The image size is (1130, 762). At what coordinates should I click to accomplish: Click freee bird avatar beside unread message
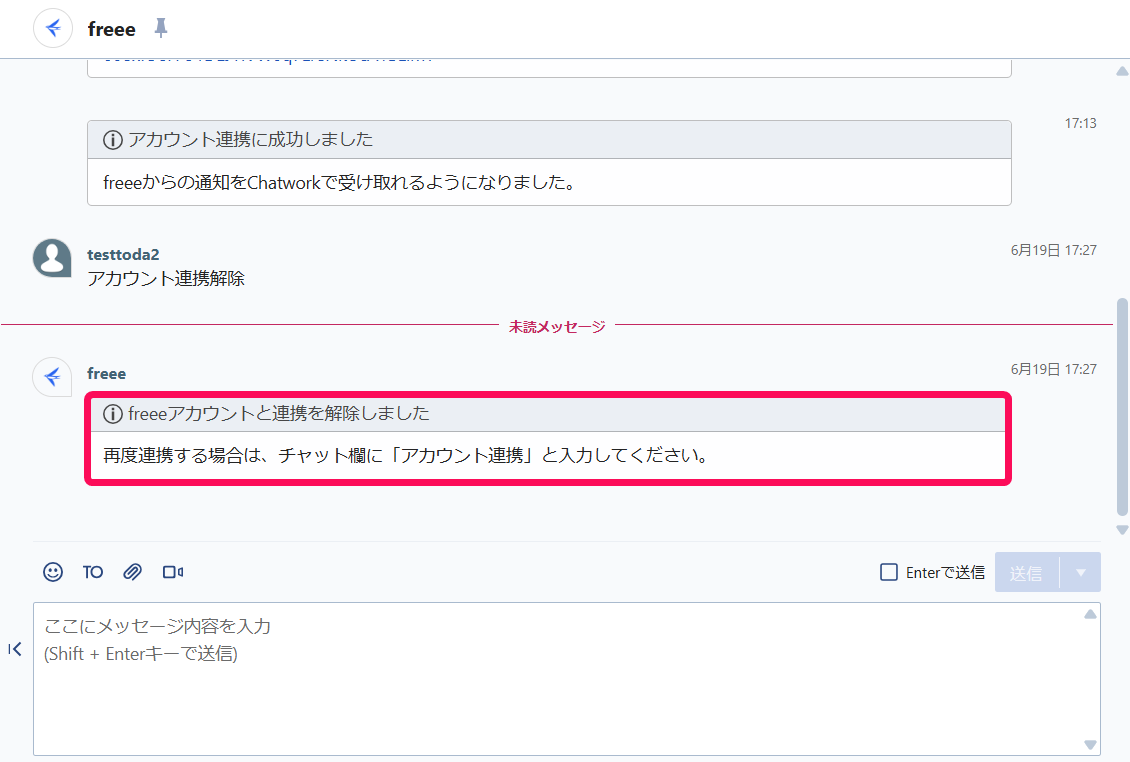tap(52, 376)
